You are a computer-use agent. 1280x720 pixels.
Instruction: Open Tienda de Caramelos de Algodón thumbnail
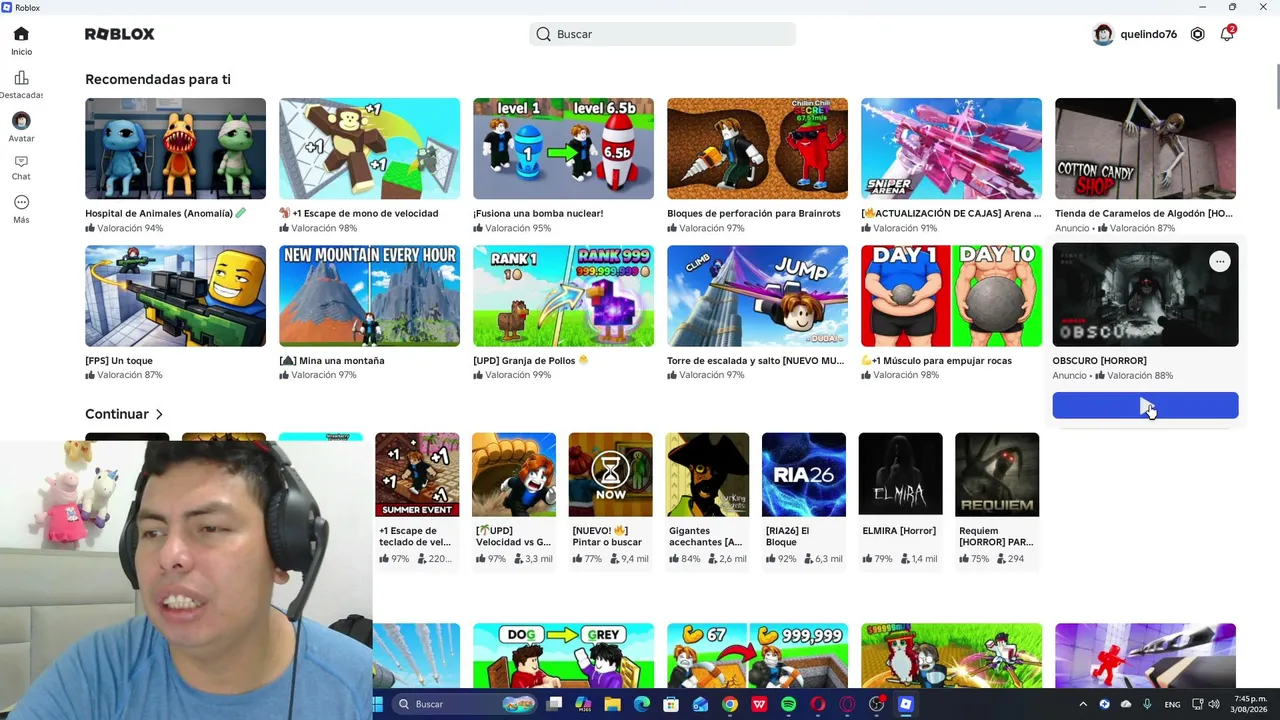pos(1145,149)
